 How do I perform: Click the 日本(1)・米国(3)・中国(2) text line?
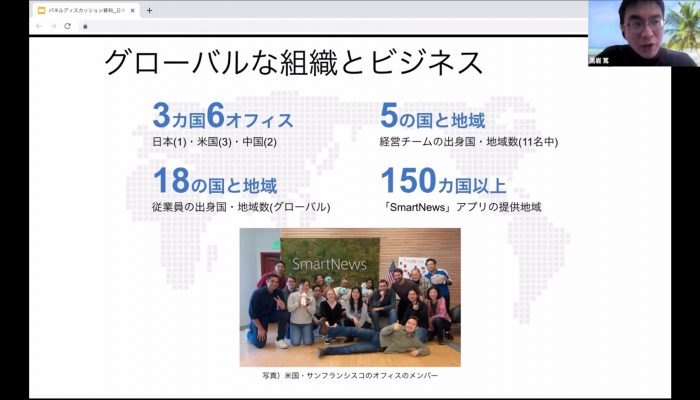click(x=215, y=142)
